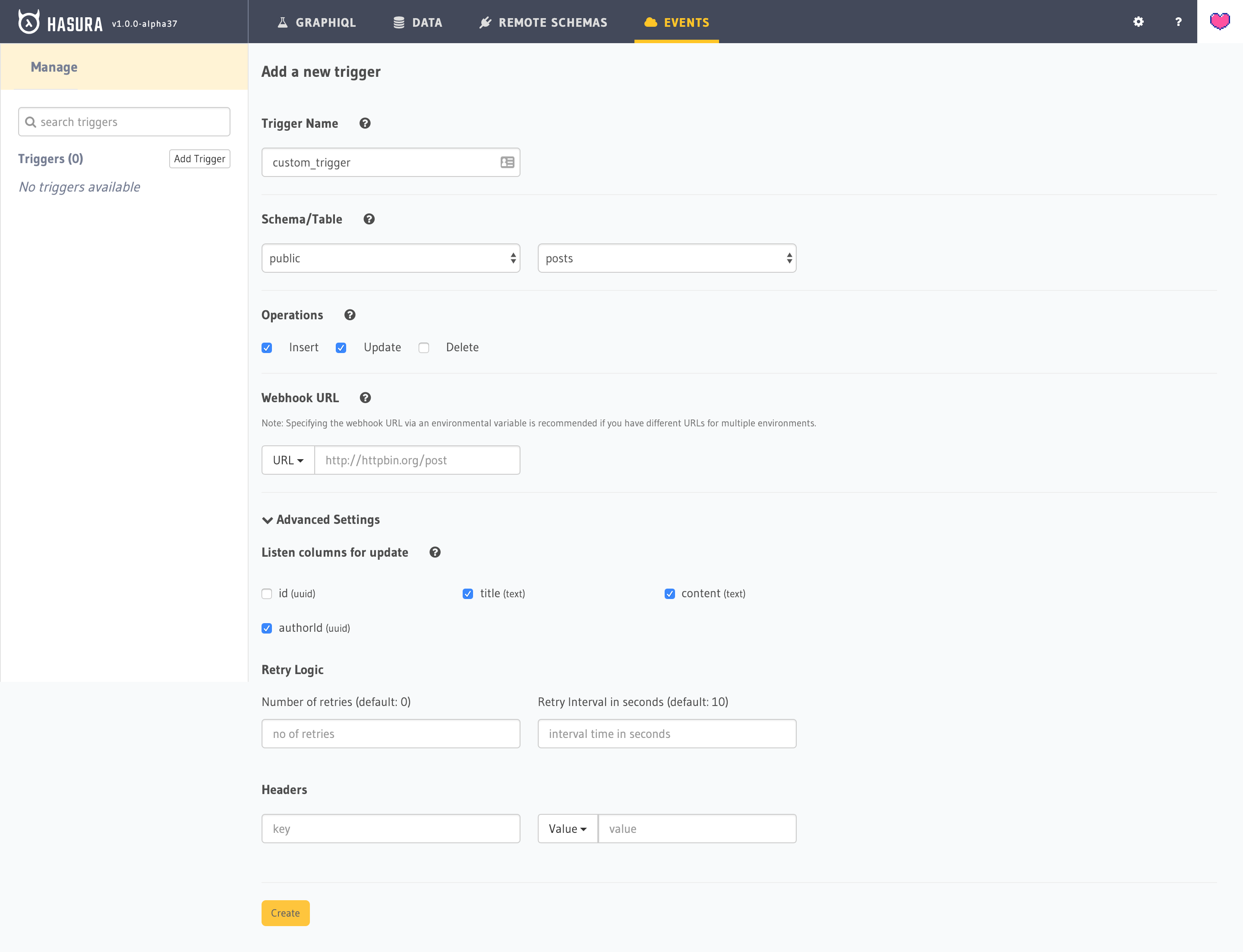Open the Operations help tooltip
Image resolution: width=1243 pixels, height=952 pixels.
[x=350, y=315]
